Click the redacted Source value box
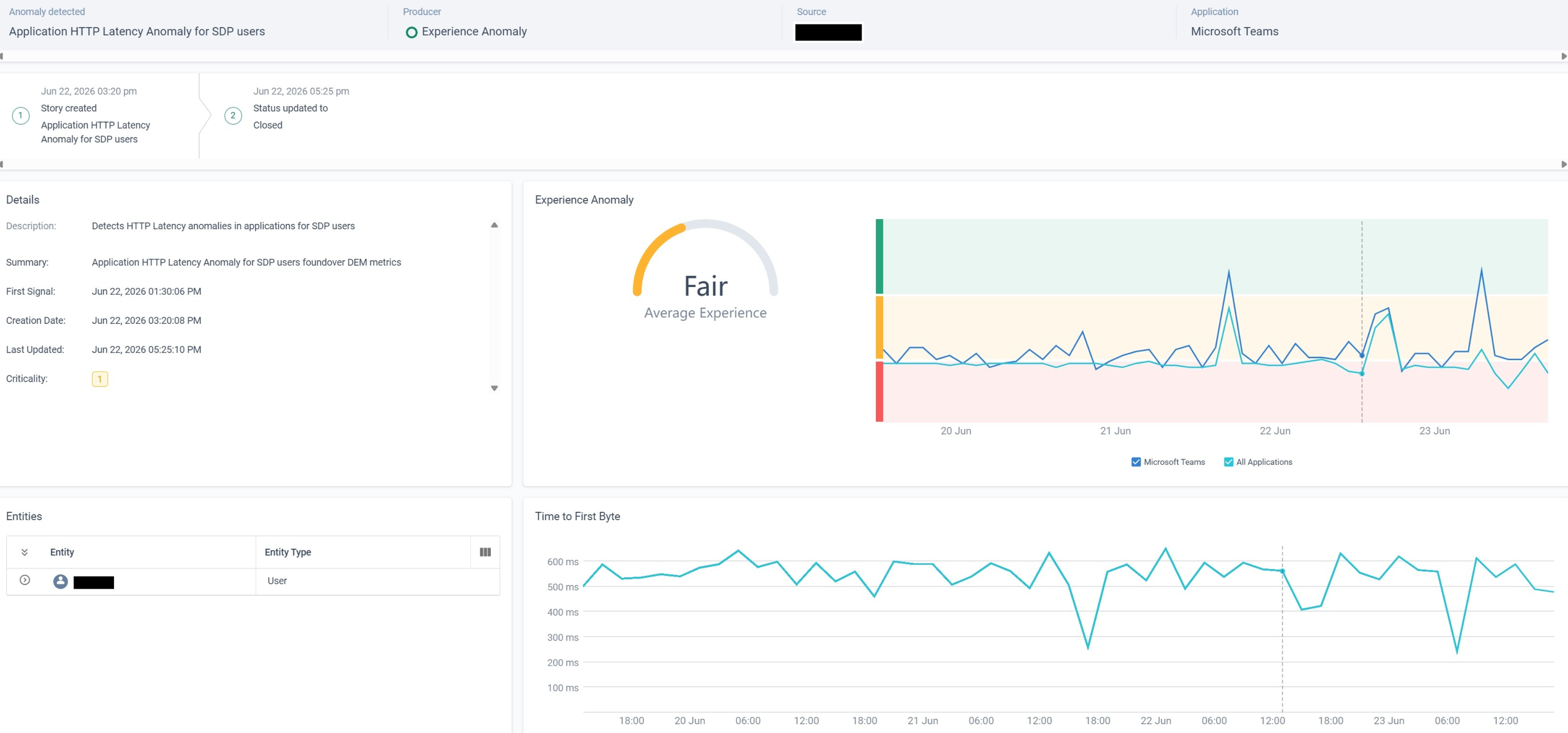The height and width of the screenshot is (733, 1568). tap(828, 32)
